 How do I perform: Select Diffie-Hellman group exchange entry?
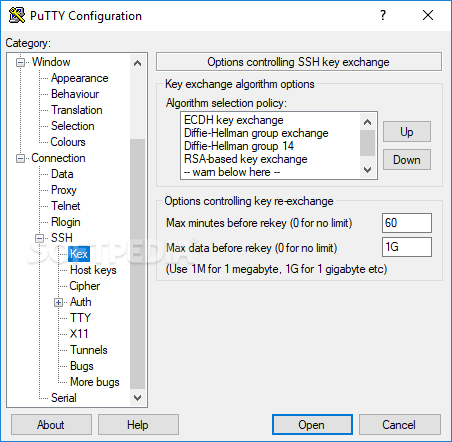click(256, 133)
